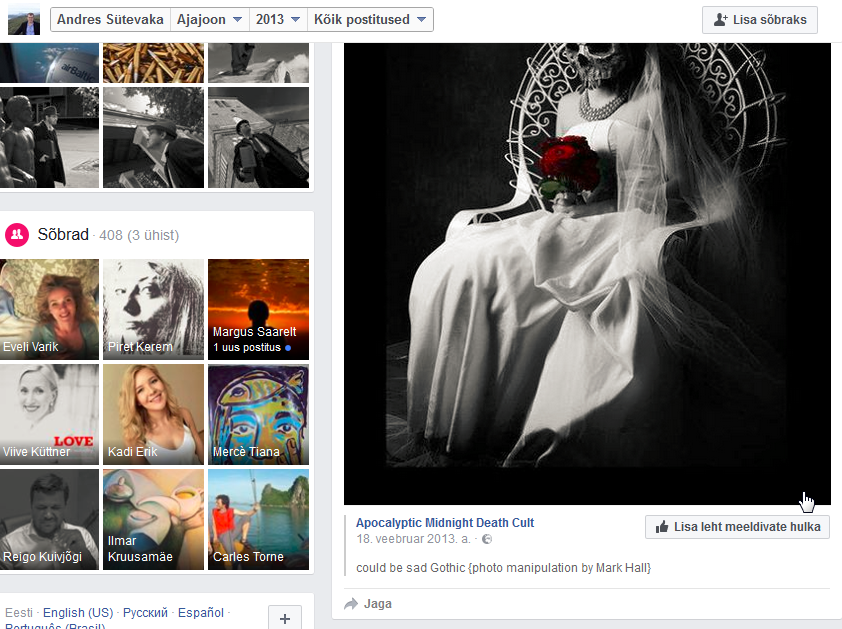Viewport: 842px width, 629px height.
Task: Open friend Reigo Kuivjõgi's thumbnail
Action: (49, 519)
